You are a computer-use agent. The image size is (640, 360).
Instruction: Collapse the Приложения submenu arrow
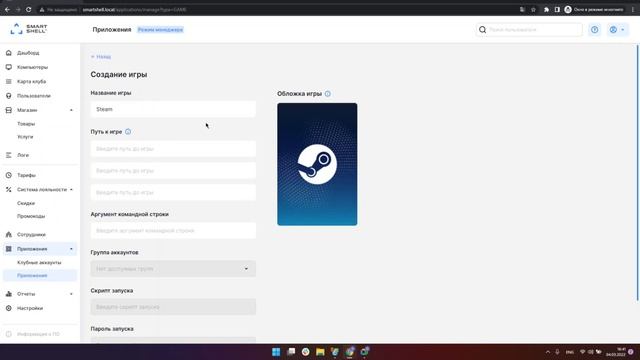click(x=71, y=249)
